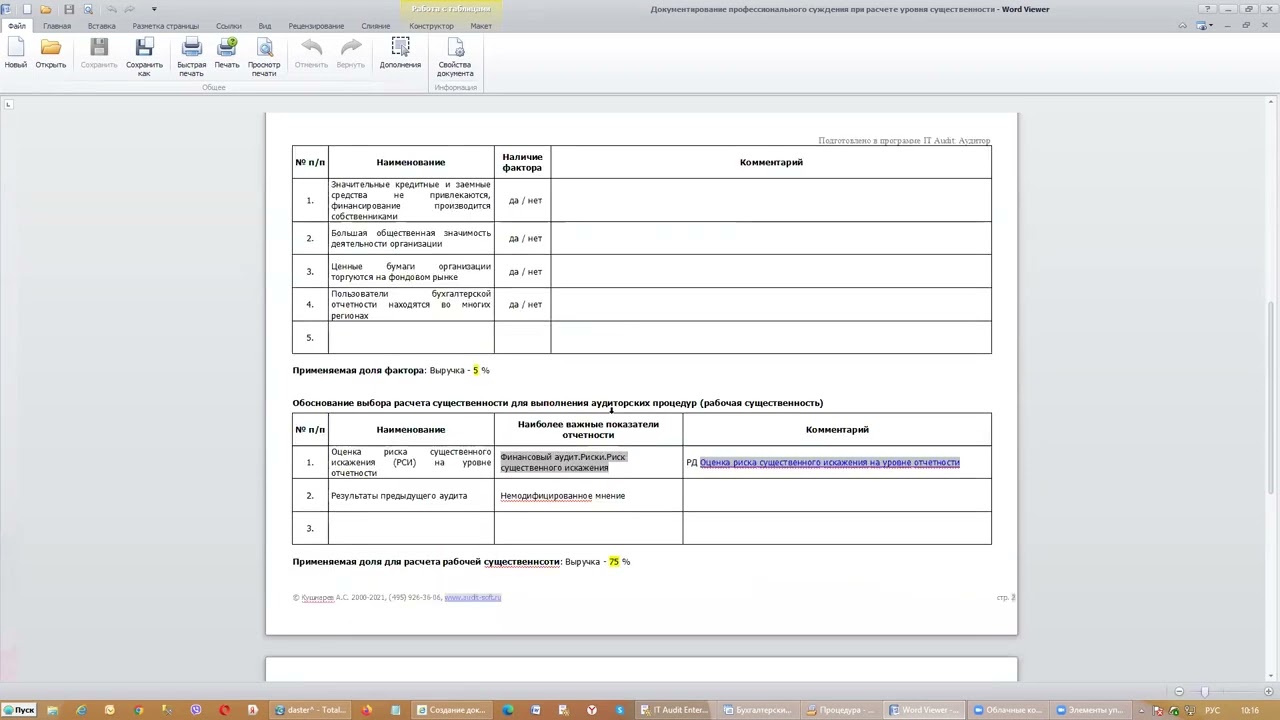Click да / нет in row 1
This screenshot has height=720, width=1280.
[x=525, y=200]
